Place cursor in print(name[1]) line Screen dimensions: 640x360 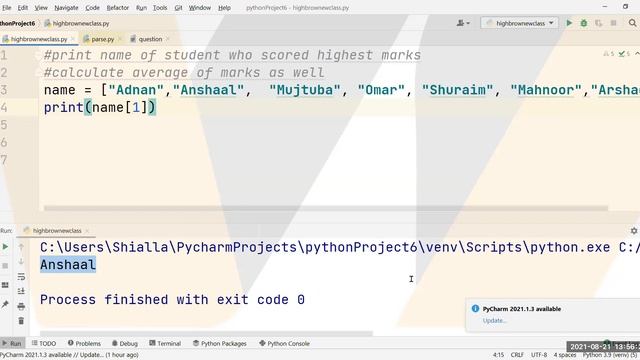(100, 107)
